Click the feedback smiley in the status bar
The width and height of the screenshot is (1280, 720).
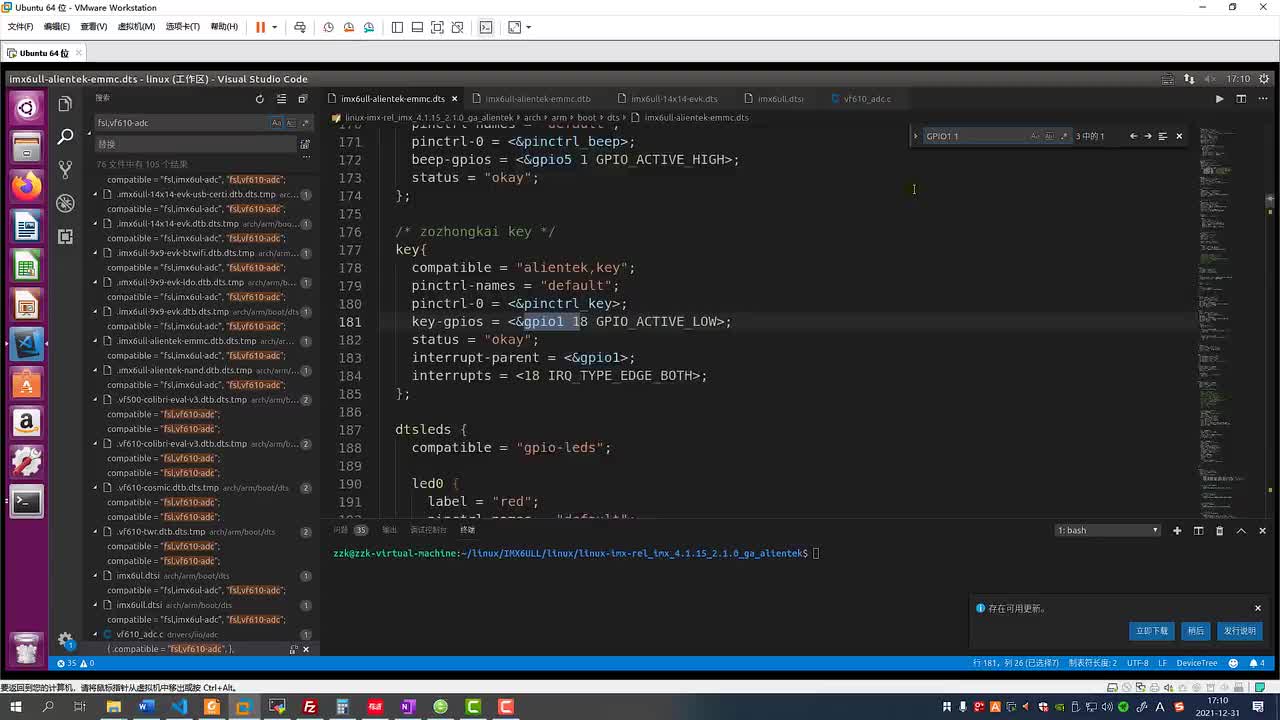coord(1235,663)
